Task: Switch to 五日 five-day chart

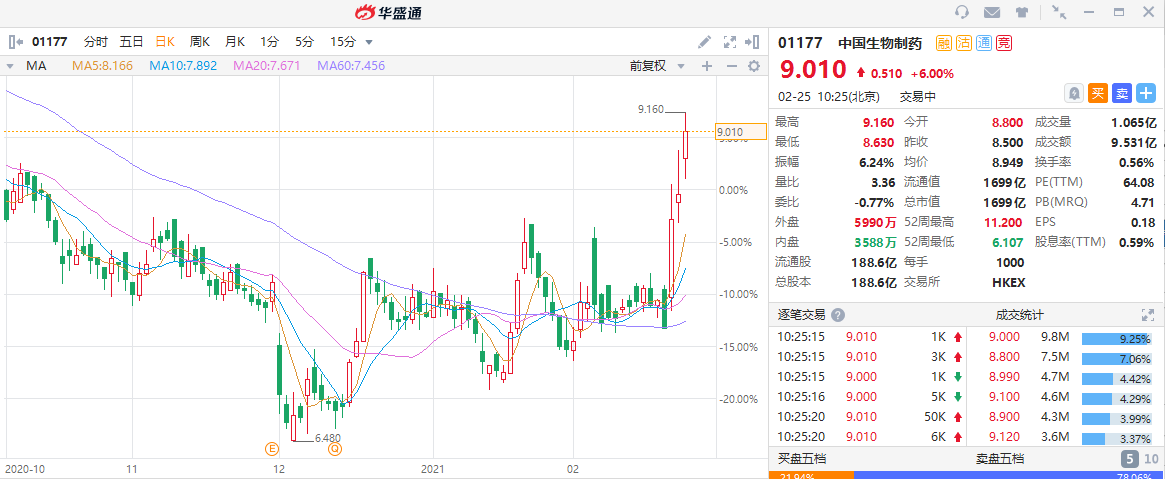Action: click(131, 42)
